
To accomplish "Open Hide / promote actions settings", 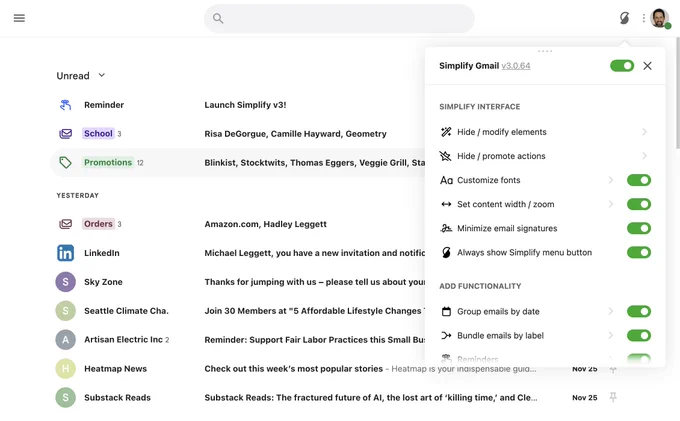I will click(501, 156).
